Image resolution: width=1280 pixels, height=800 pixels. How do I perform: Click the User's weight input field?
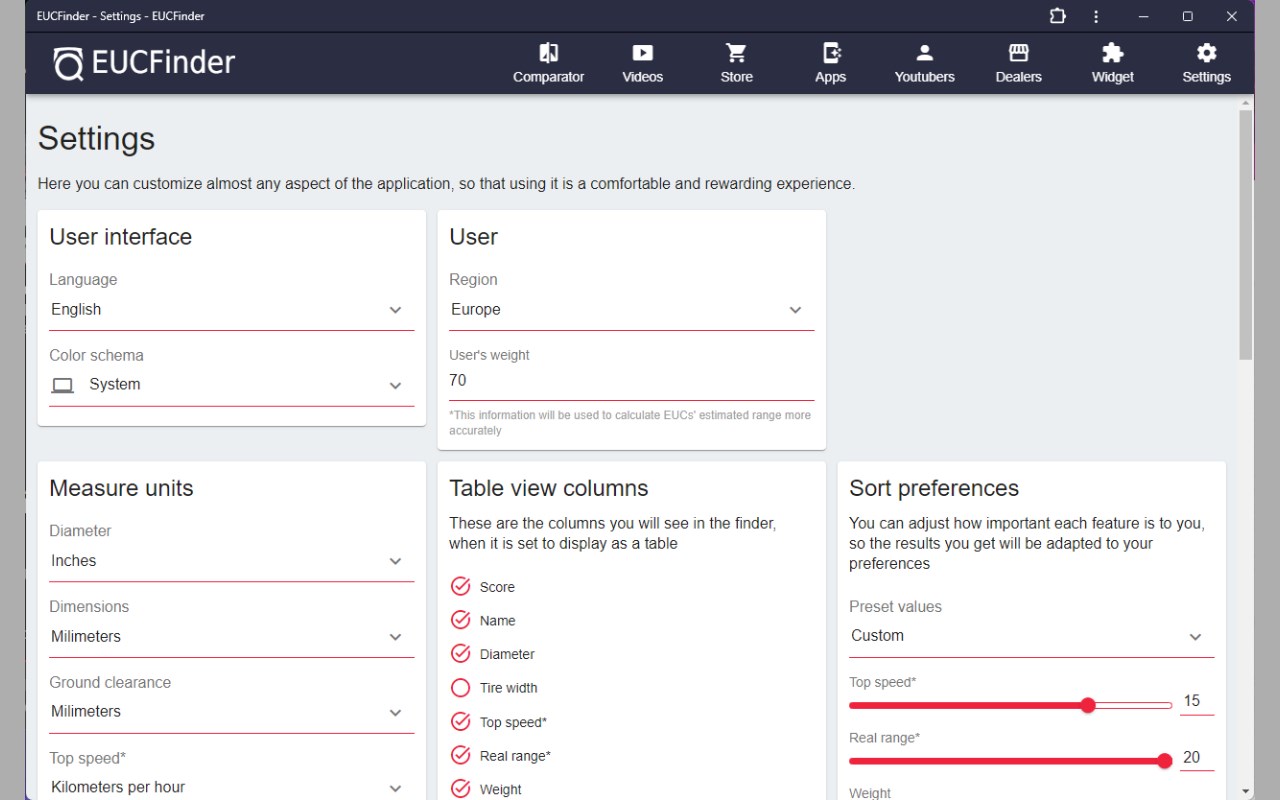click(x=631, y=380)
